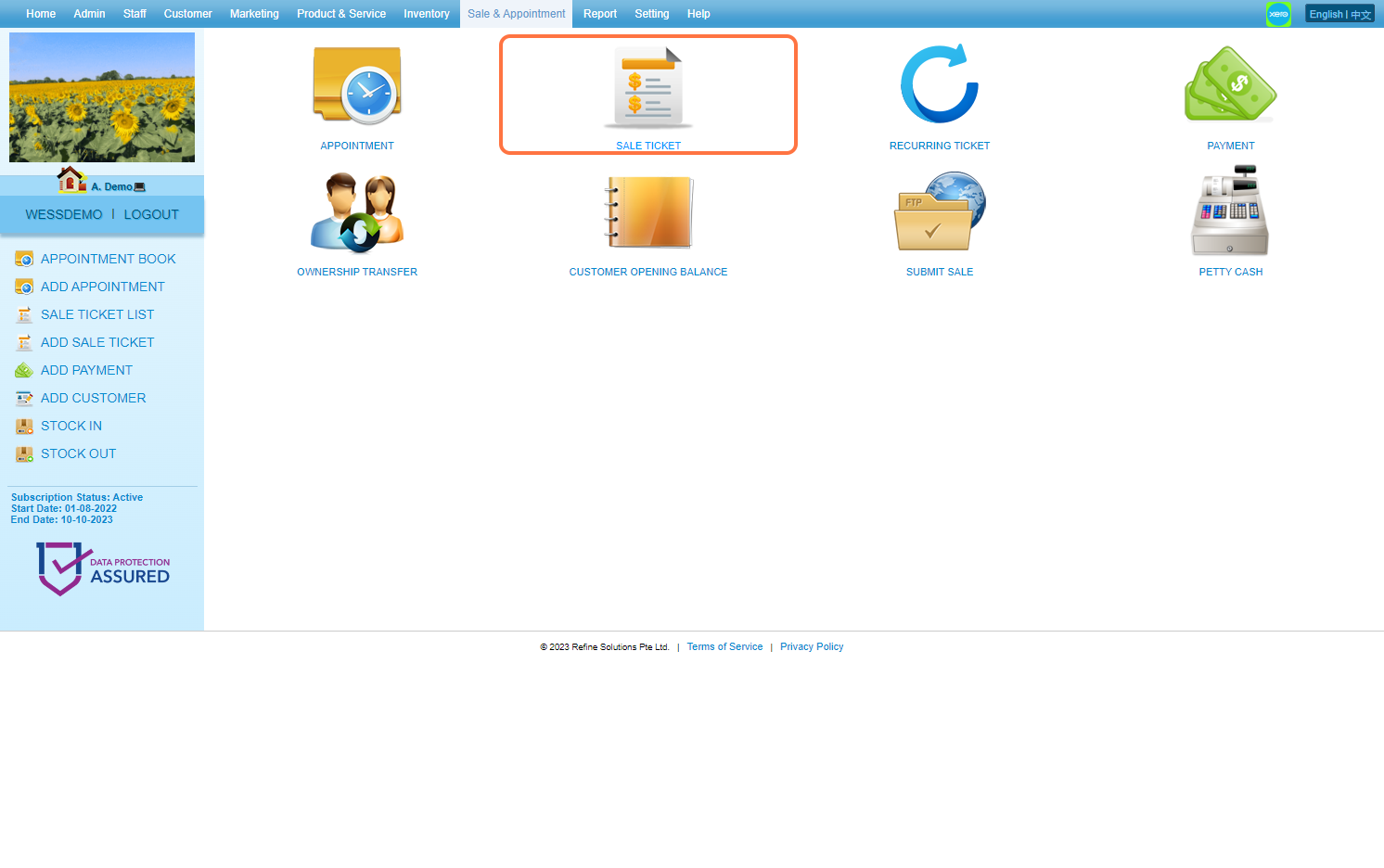Viewport: 1384px width, 868px height.
Task: Select the Sale & Appointment tab
Action: click(x=516, y=14)
